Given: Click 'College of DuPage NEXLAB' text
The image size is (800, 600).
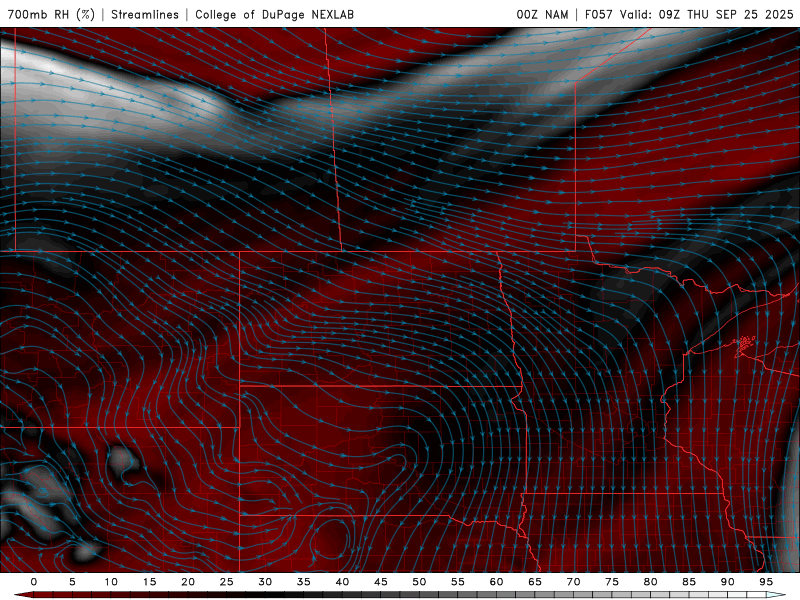Looking at the screenshot, I should [274, 14].
